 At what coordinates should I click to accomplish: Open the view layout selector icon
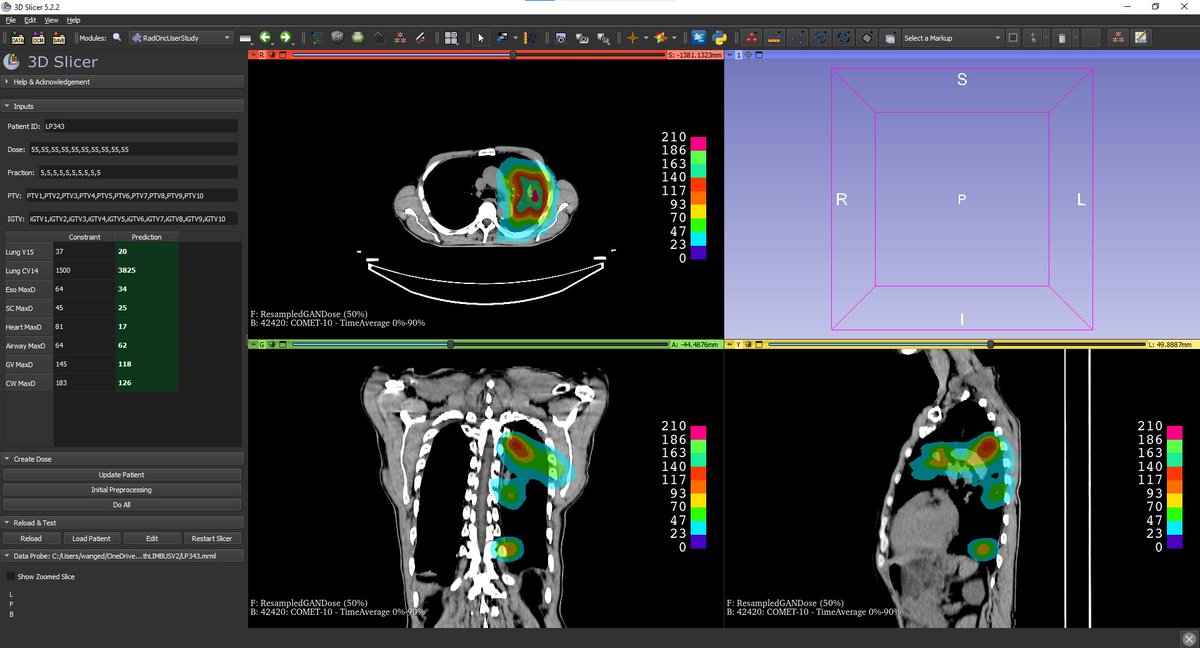click(451, 37)
